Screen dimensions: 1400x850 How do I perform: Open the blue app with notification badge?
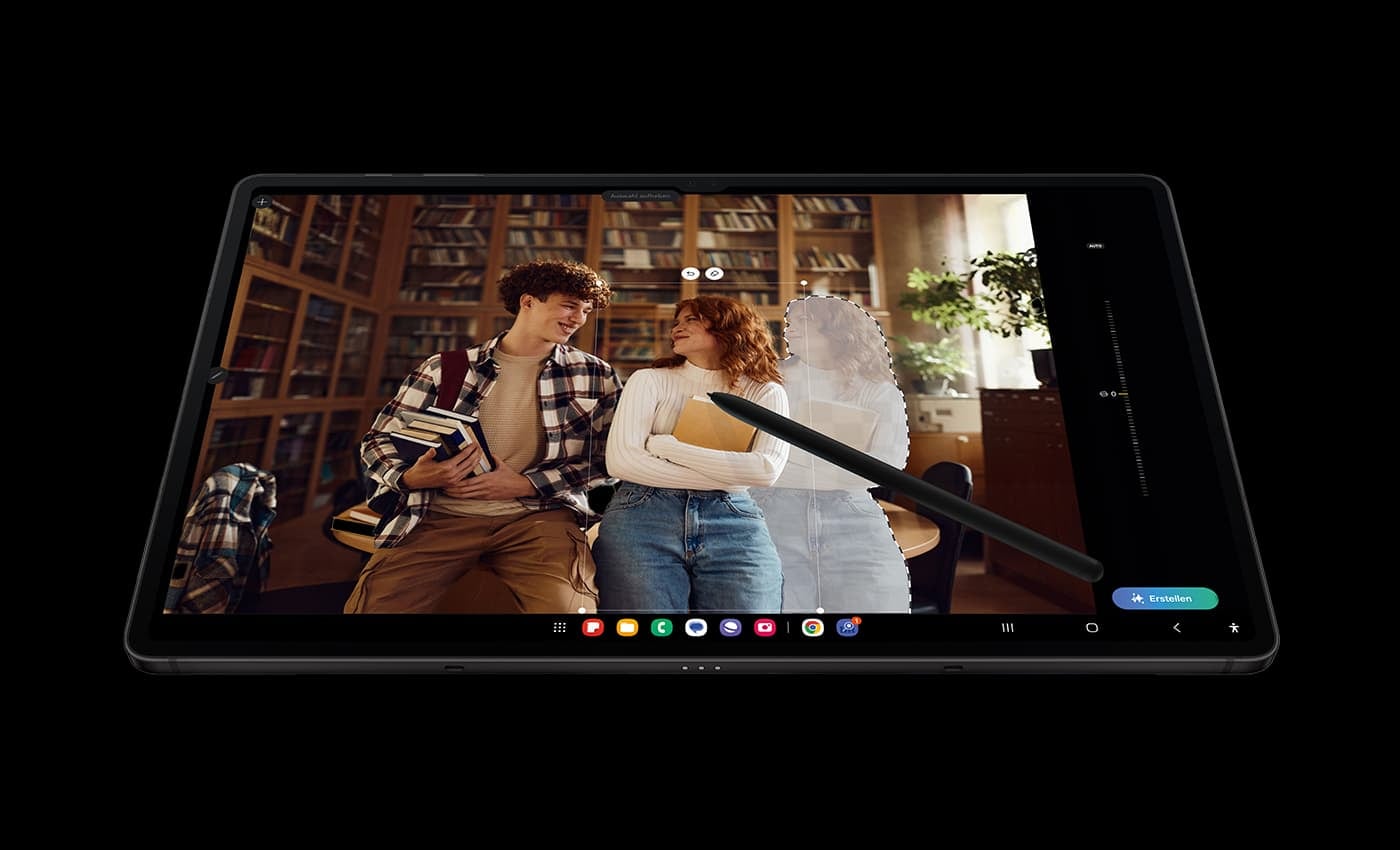(847, 628)
